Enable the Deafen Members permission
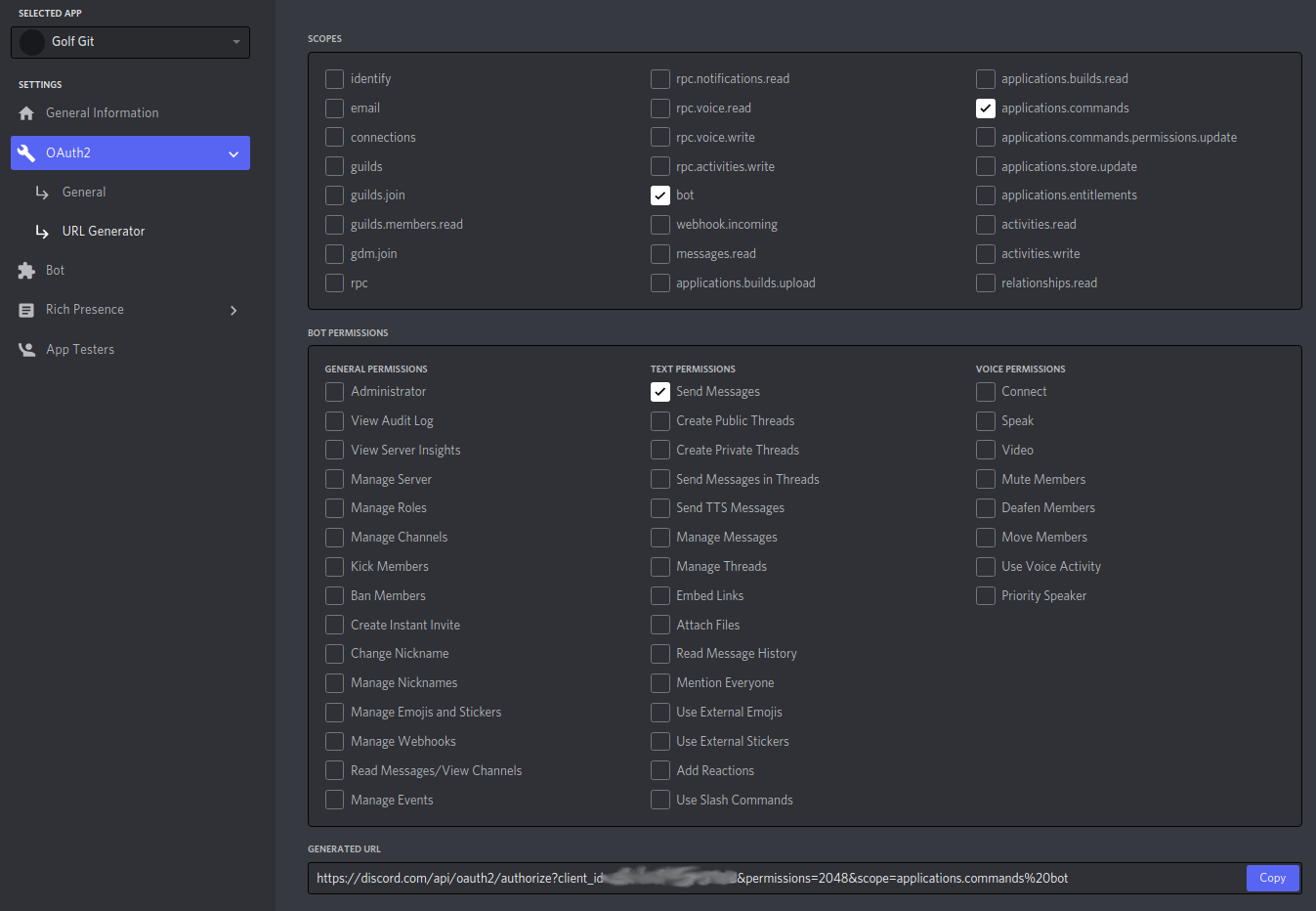Viewport: 1316px width, 911px height. [986, 508]
